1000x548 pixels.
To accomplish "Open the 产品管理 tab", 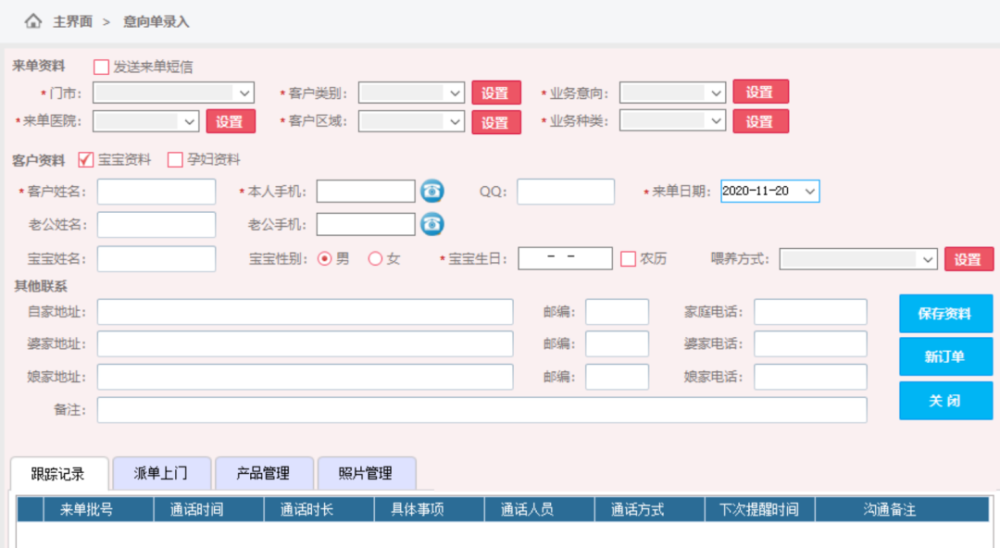I will click(x=263, y=473).
